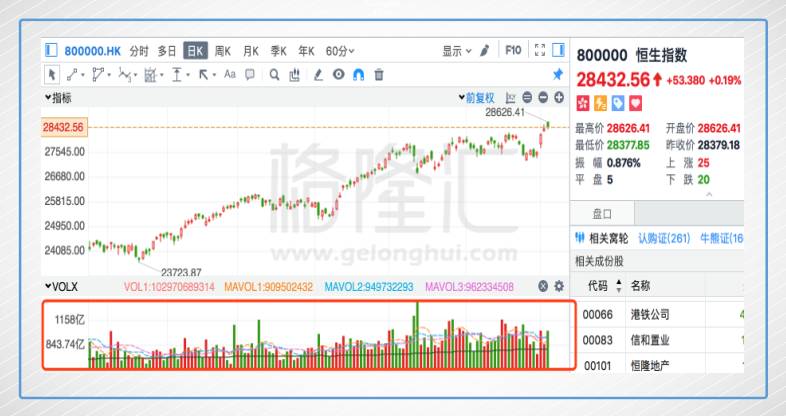Click the brush paint icon near 显示
Image resolution: width=786 pixels, height=416 pixels.
484,51
